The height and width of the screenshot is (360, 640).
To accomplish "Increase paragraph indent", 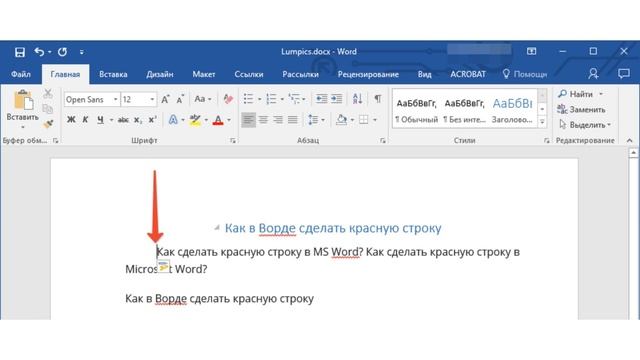I will point(336,99).
